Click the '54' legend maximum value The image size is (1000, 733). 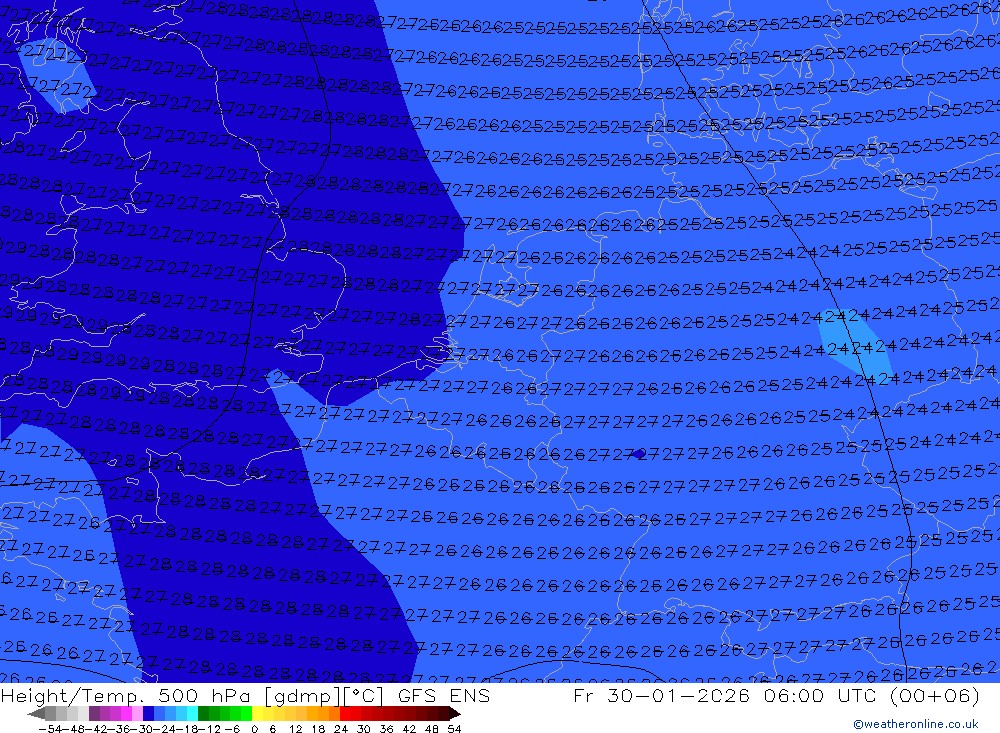pyautogui.click(x=454, y=729)
